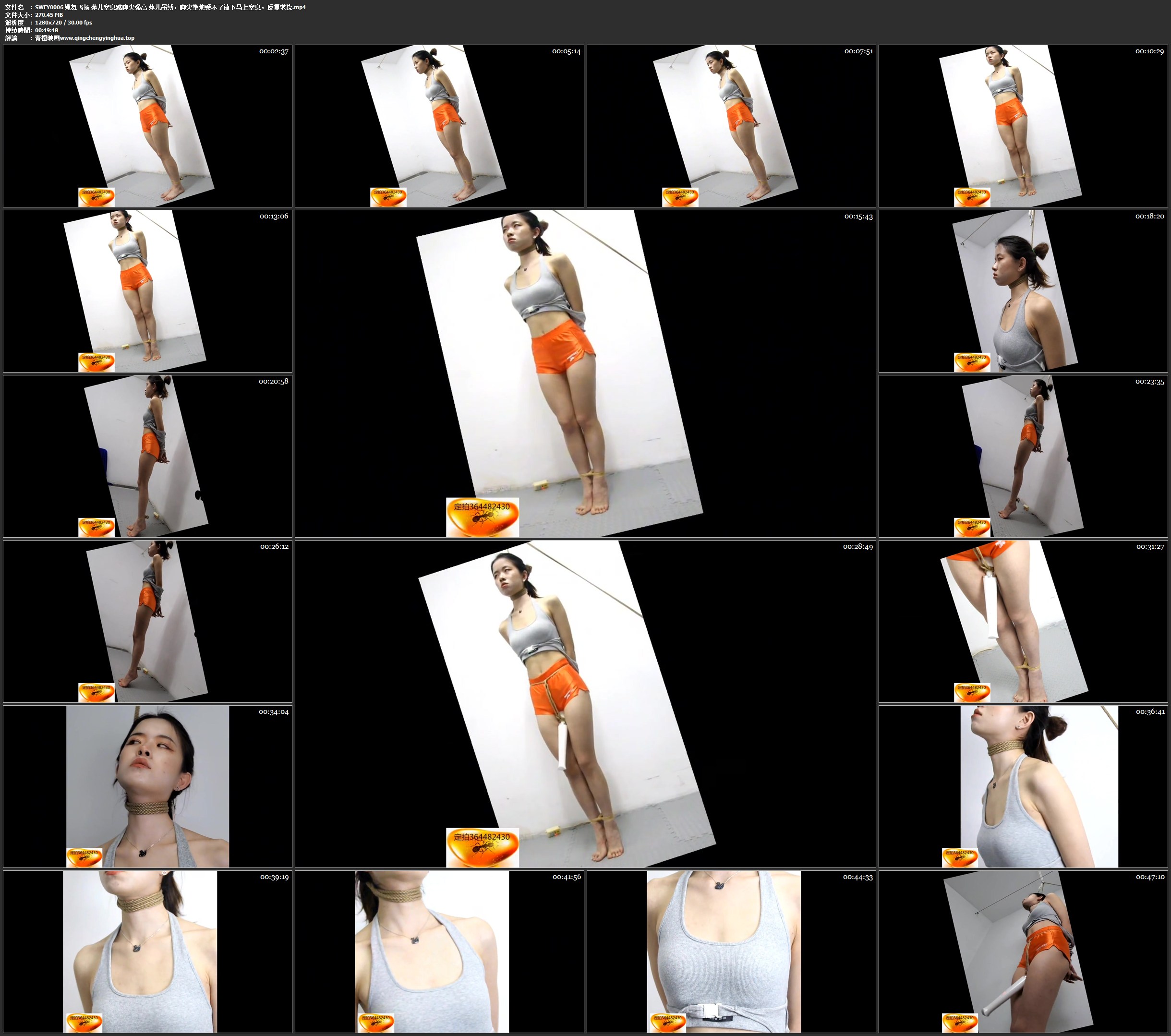Viewport: 1171px width, 1036px height.
Task: Open the thumbnail stamped 00:36:41
Action: click(x=1023, y=786)
